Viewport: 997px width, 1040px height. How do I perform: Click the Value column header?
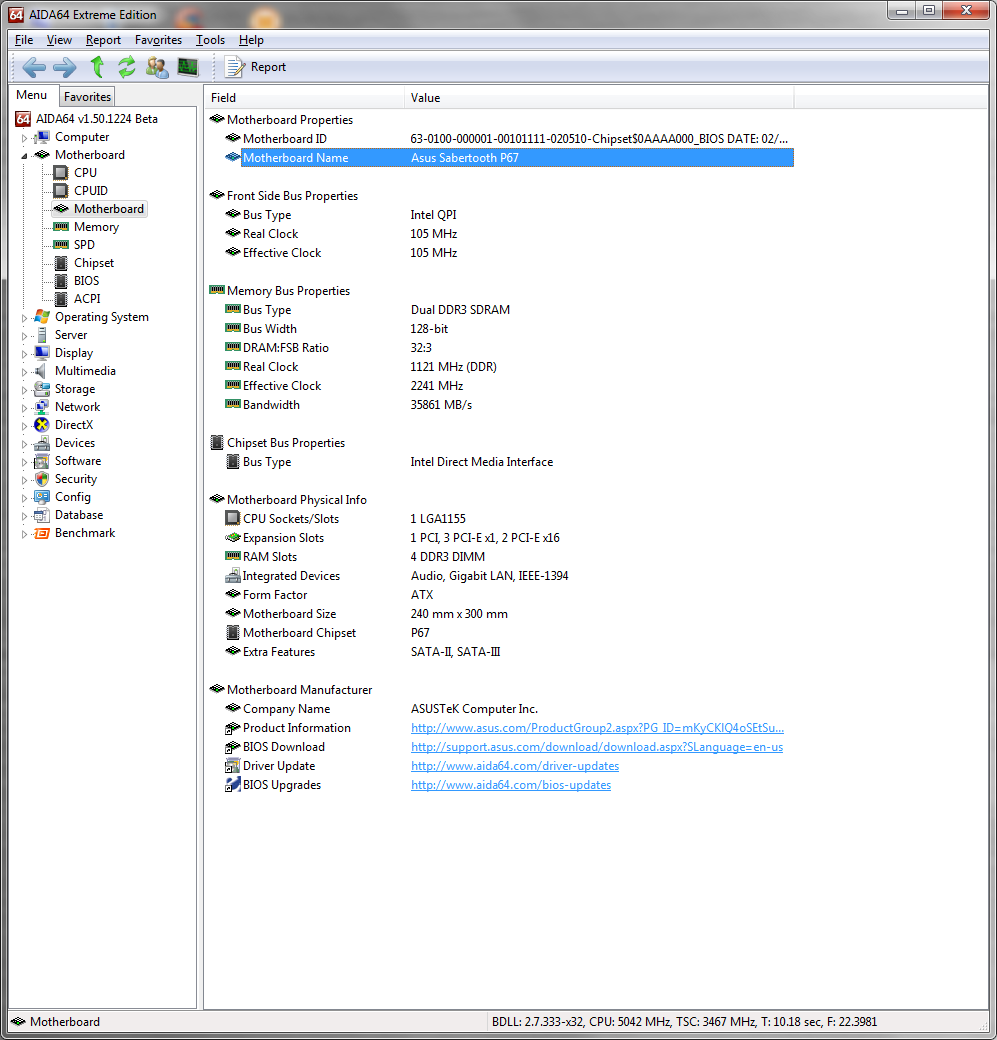pos(598,98)
